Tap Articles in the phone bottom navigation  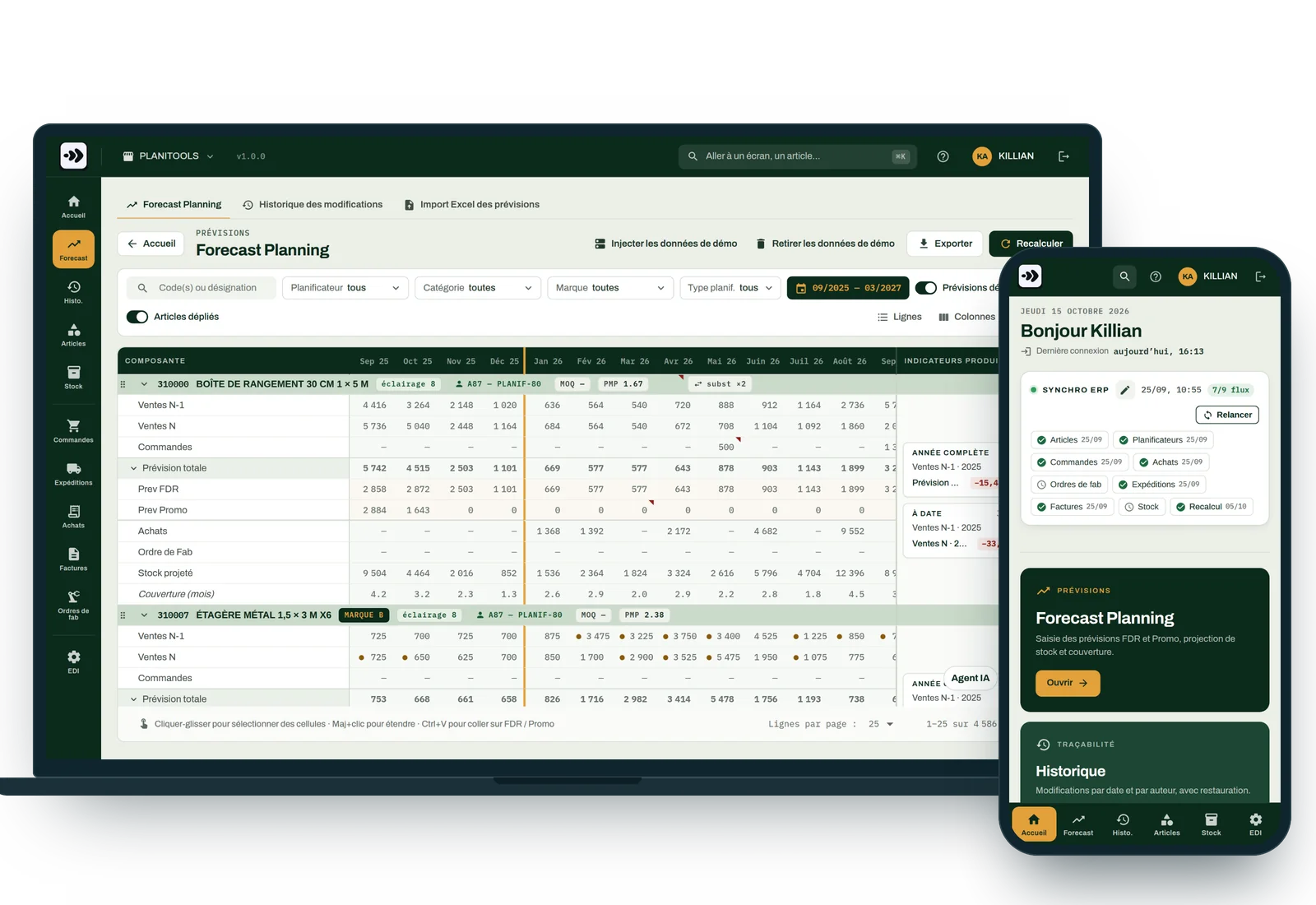pyautogui.click(x=1166, y=824)
